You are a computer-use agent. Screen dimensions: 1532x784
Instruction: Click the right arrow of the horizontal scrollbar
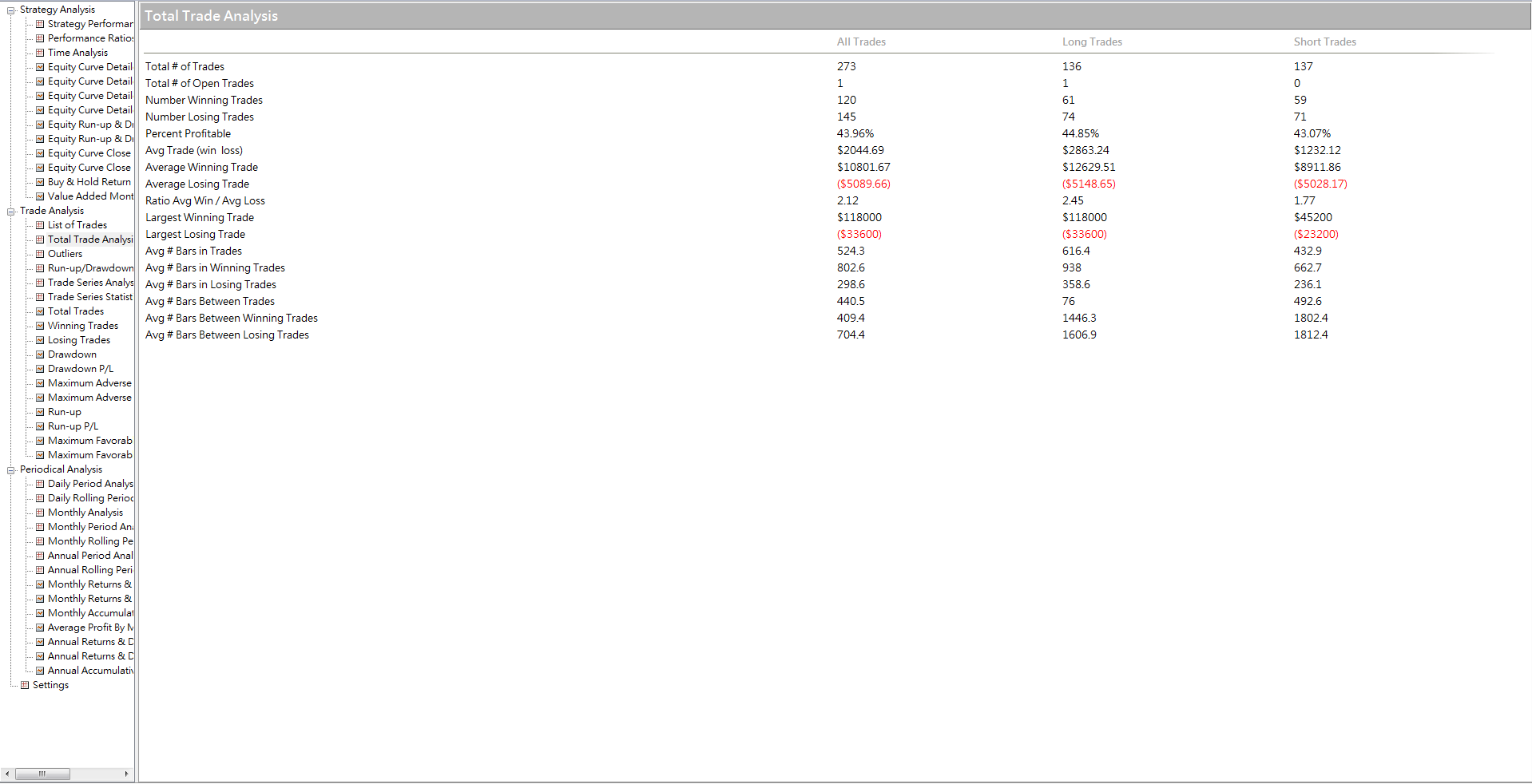[x=127, y=774]
